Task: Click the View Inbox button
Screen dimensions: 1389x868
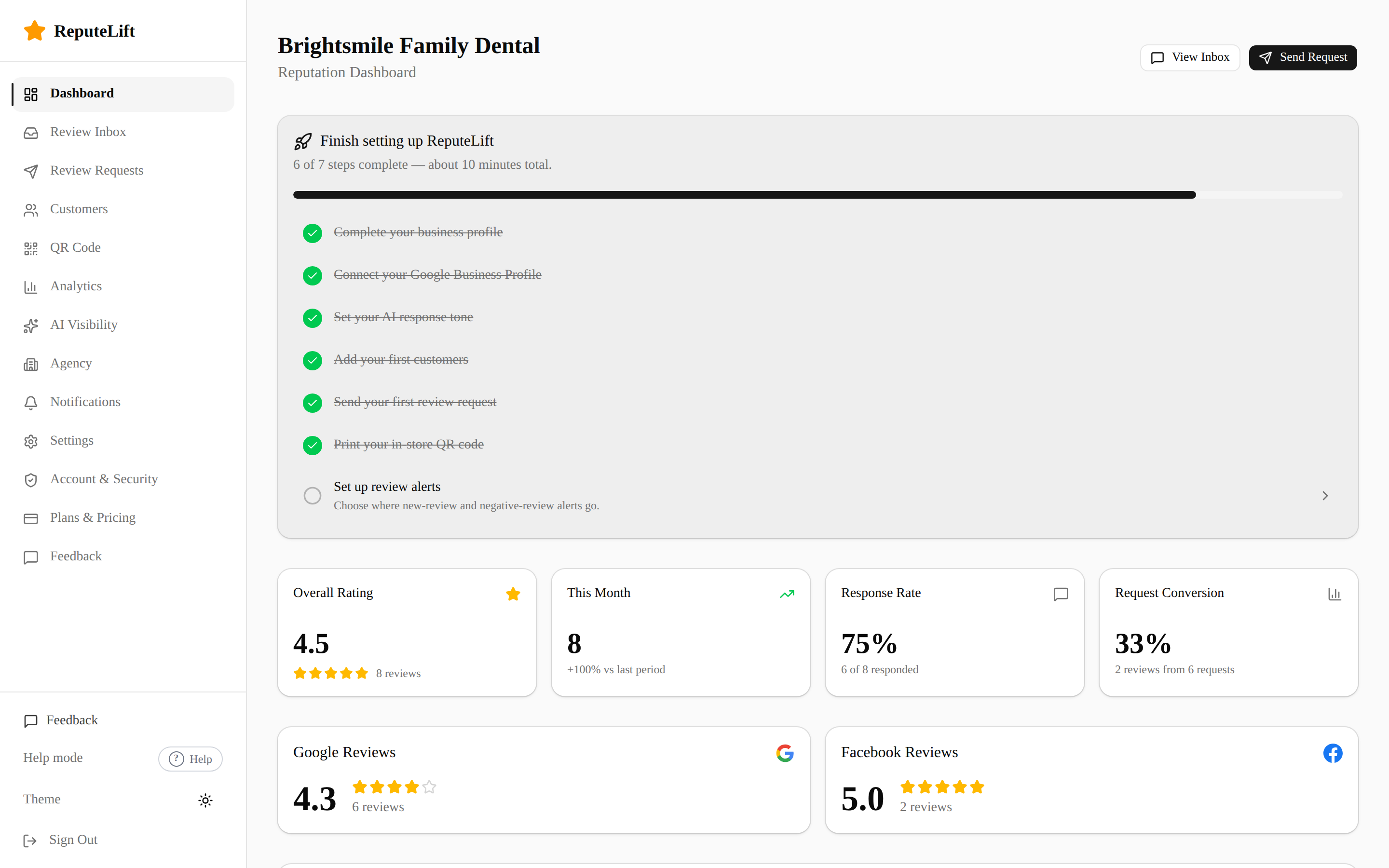Action: (x=1190, y=57)
